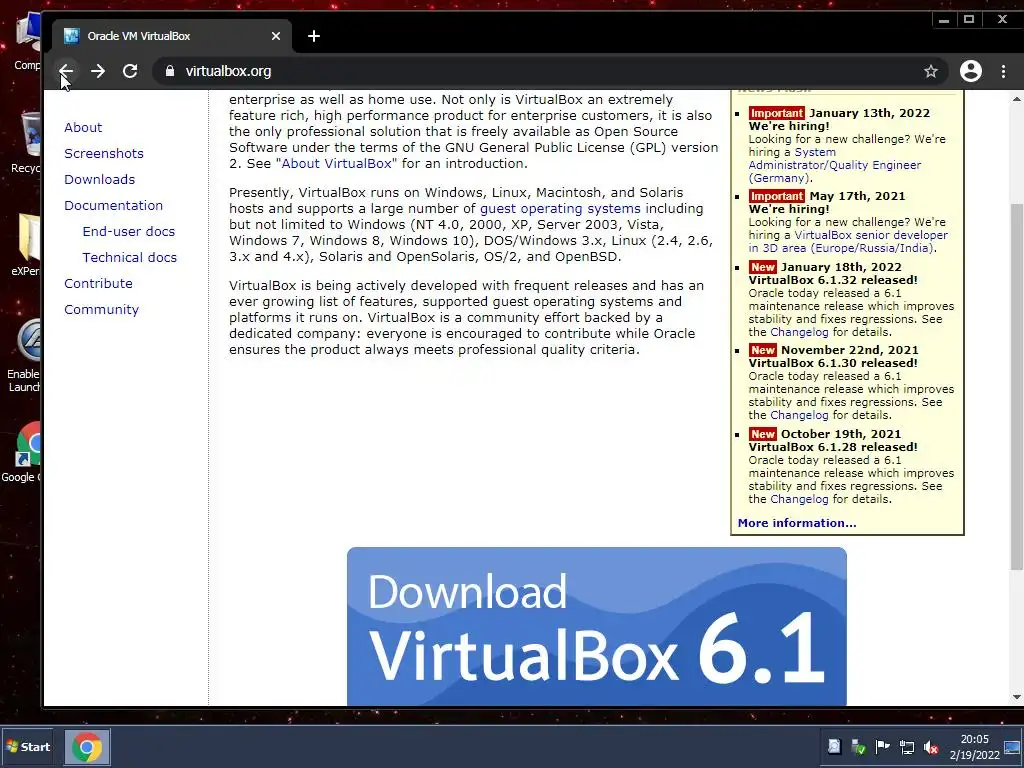The width and height of the screenshot is (1024, 768).
Task: Open the About sidebar link
Action: (x=83, y=127)
